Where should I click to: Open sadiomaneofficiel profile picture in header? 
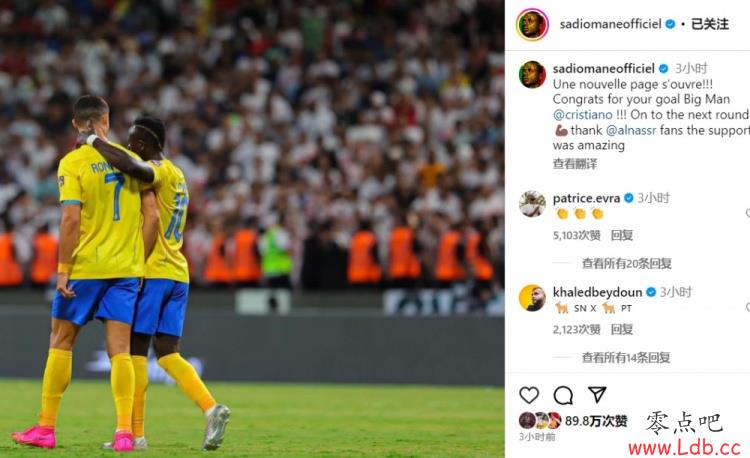532,24
